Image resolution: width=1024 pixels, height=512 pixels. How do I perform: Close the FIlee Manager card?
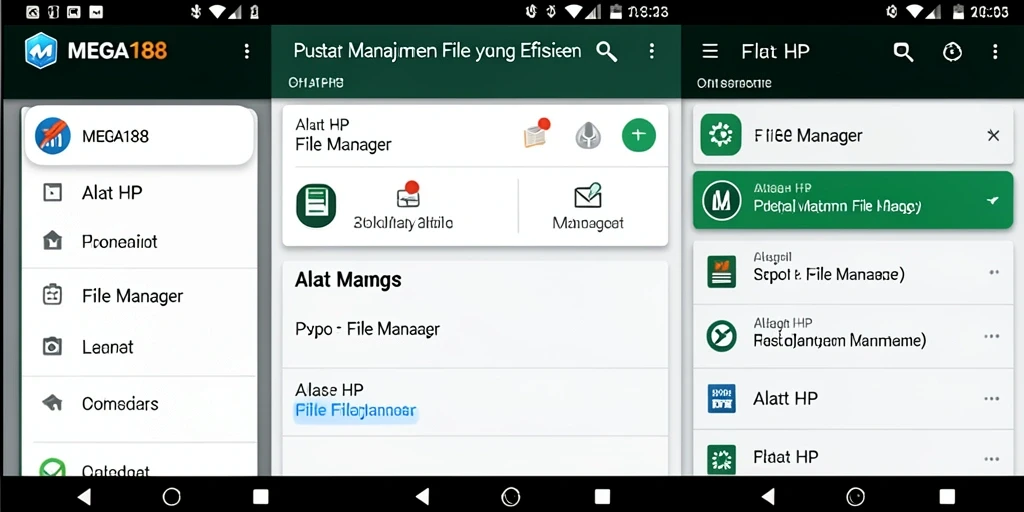click(993, 135)
